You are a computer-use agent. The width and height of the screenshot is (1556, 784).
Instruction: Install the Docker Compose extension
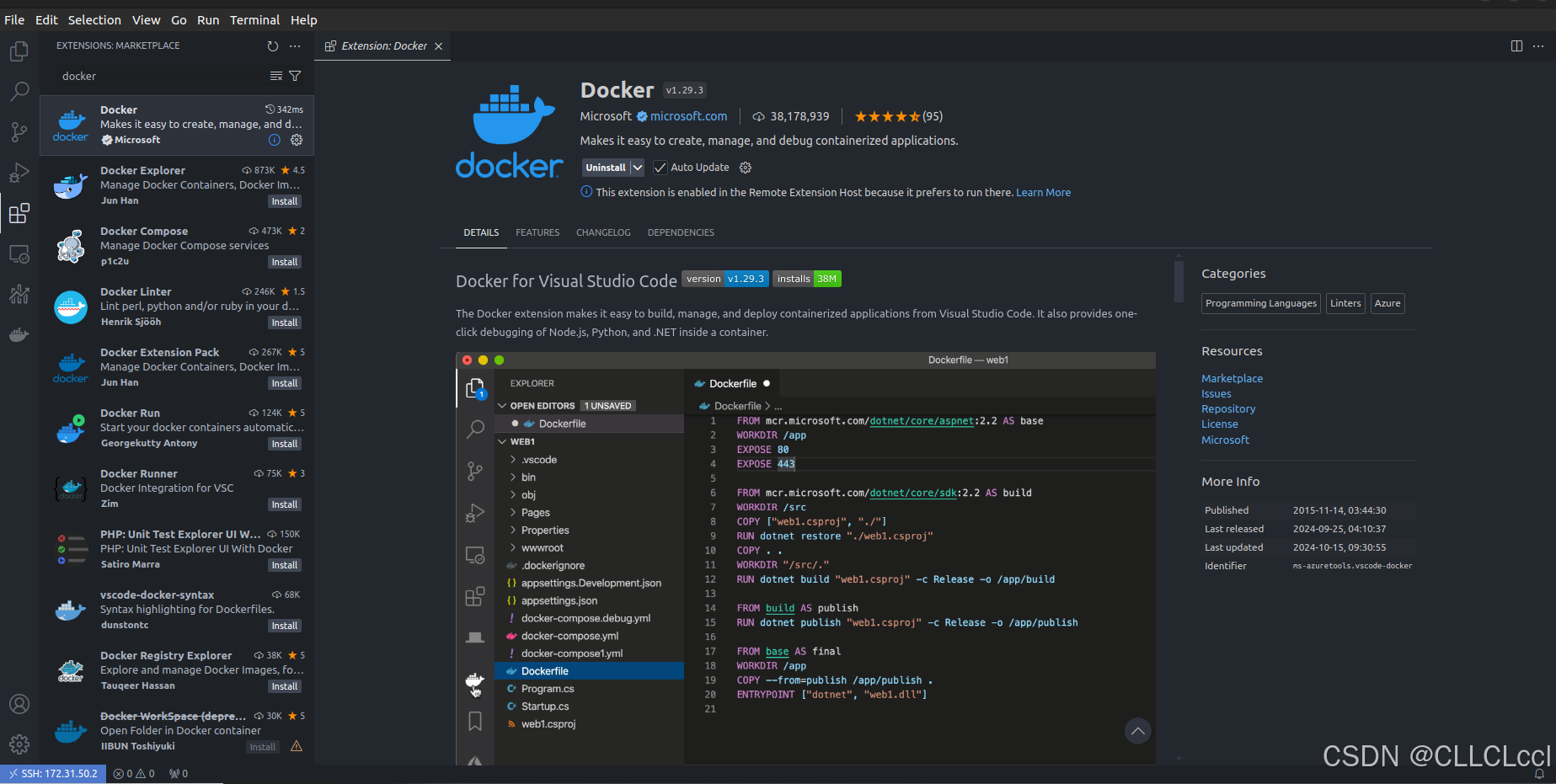(285, 262)
